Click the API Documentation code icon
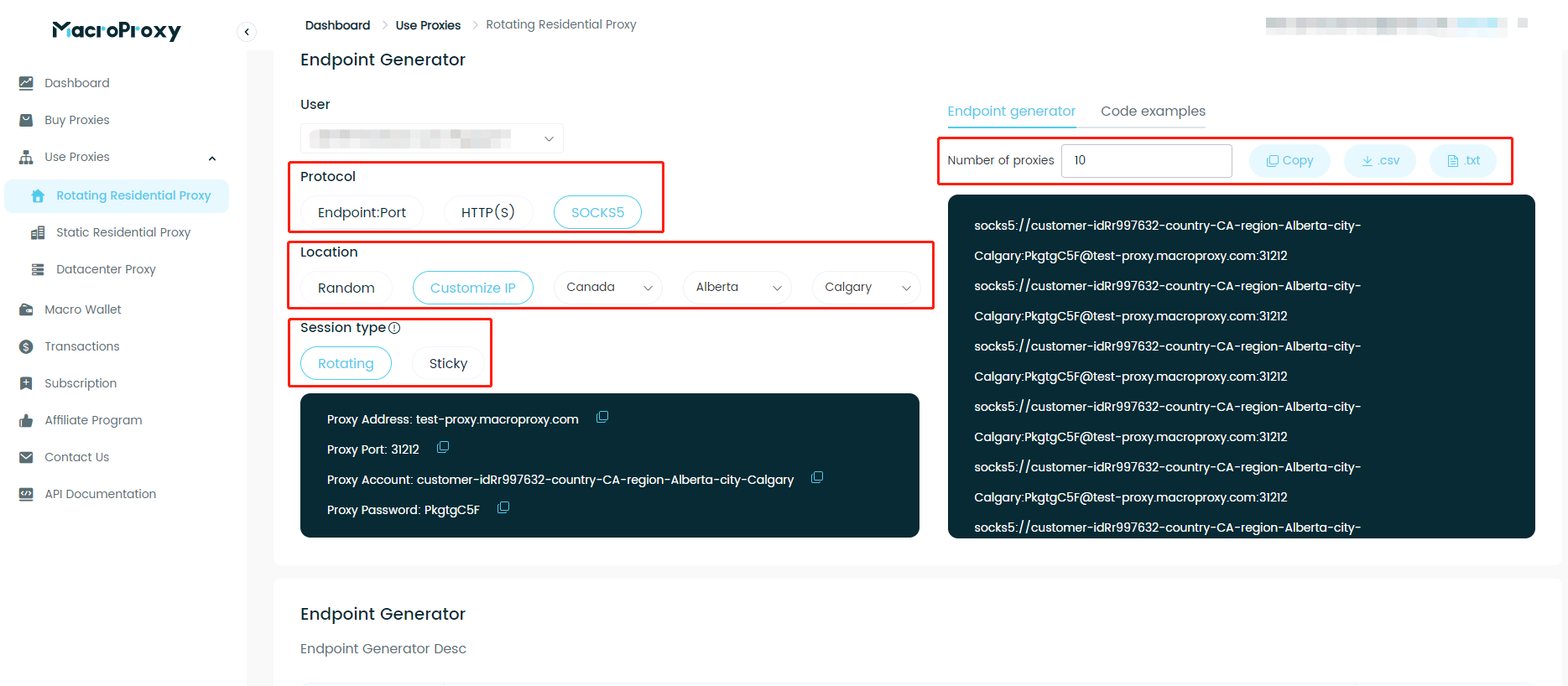The width and height of the screenshot is (1568, 686). point(26,494)
